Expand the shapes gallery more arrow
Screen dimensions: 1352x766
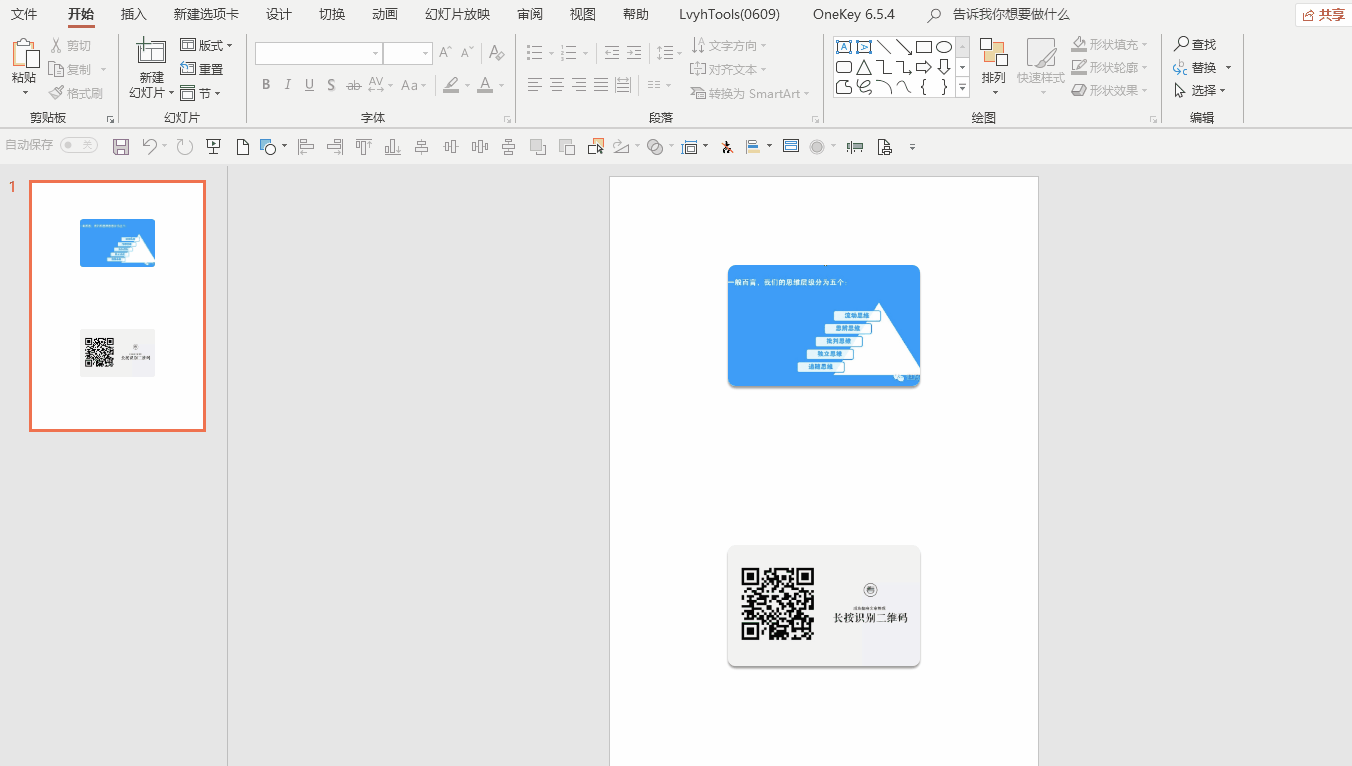point(962,88)
